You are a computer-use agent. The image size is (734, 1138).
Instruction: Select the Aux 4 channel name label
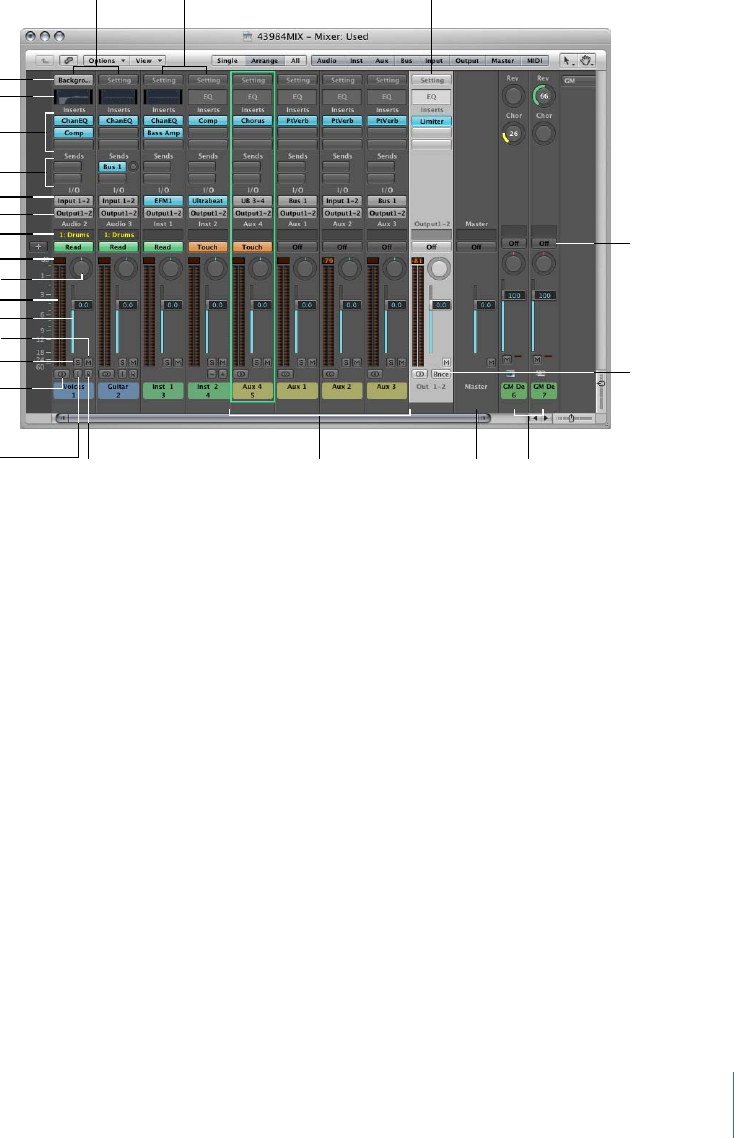tap(253, 390)
